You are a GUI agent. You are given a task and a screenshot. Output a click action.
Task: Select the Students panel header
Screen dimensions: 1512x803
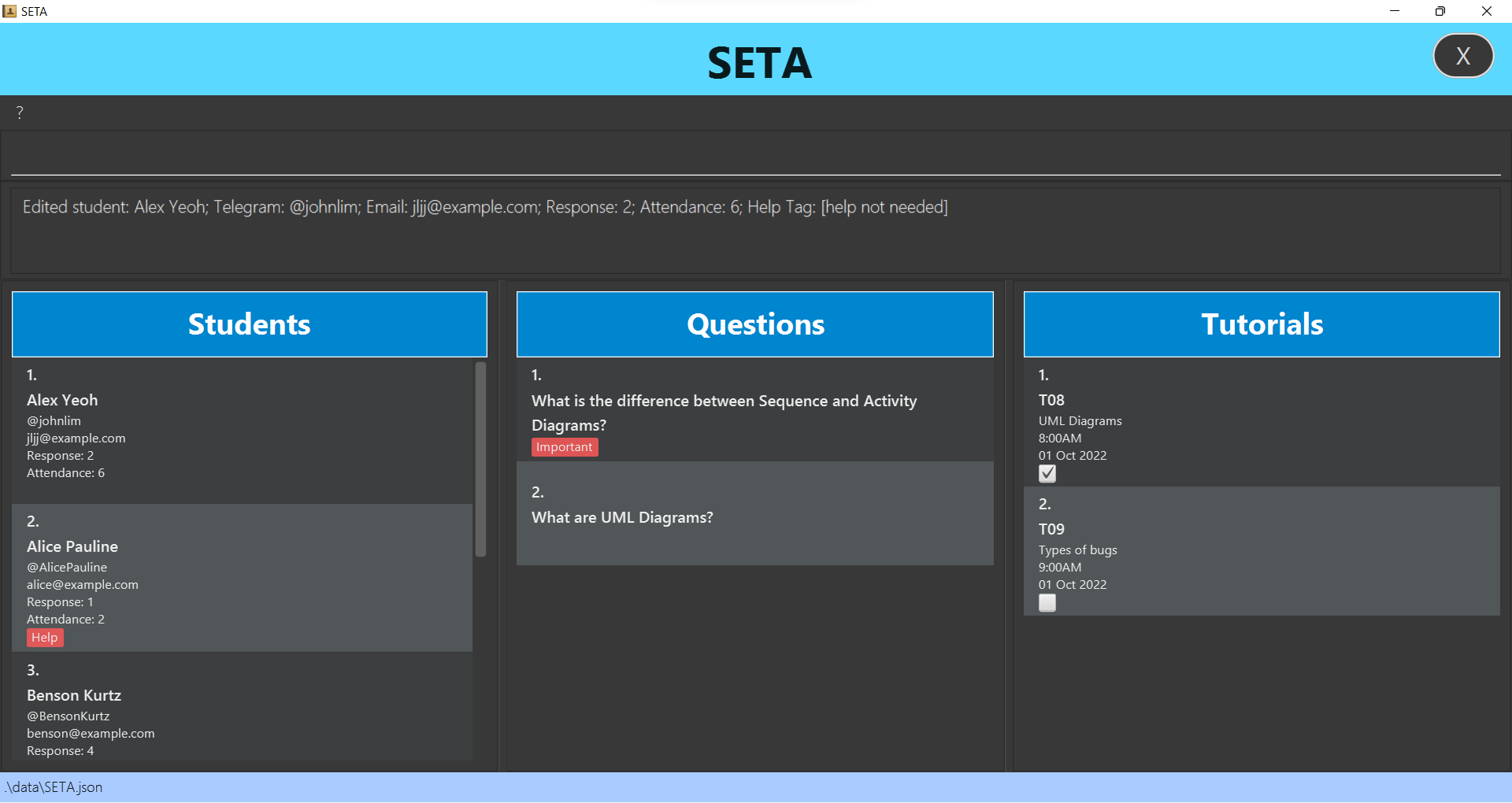(x=250, y=324)
